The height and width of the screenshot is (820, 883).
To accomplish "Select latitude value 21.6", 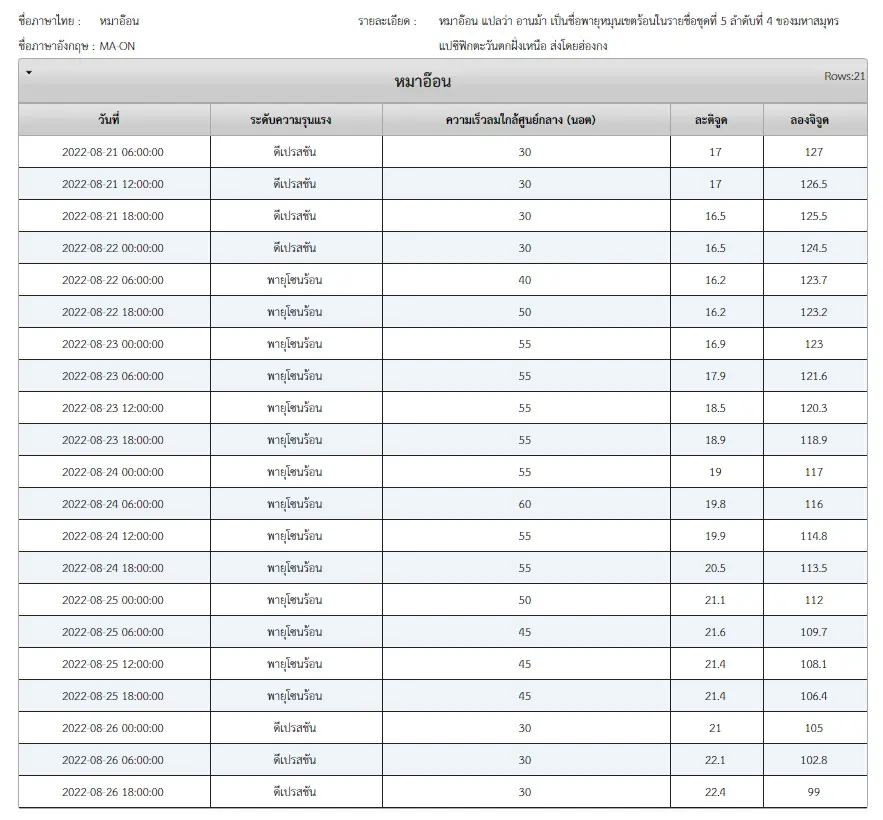I will coord(715,632).
